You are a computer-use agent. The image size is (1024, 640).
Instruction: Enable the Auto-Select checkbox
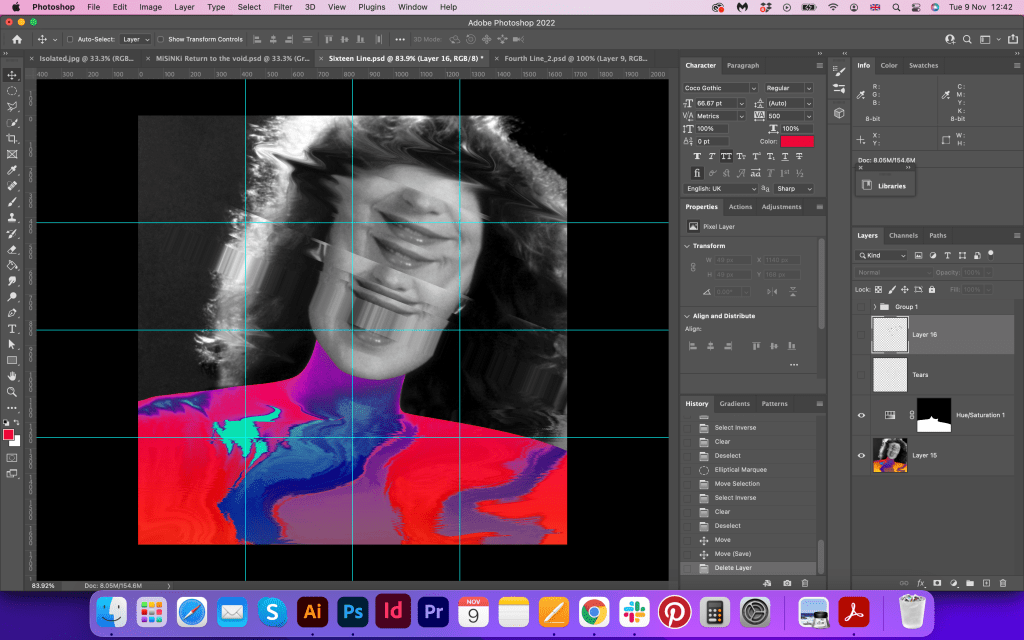[69, 39]
